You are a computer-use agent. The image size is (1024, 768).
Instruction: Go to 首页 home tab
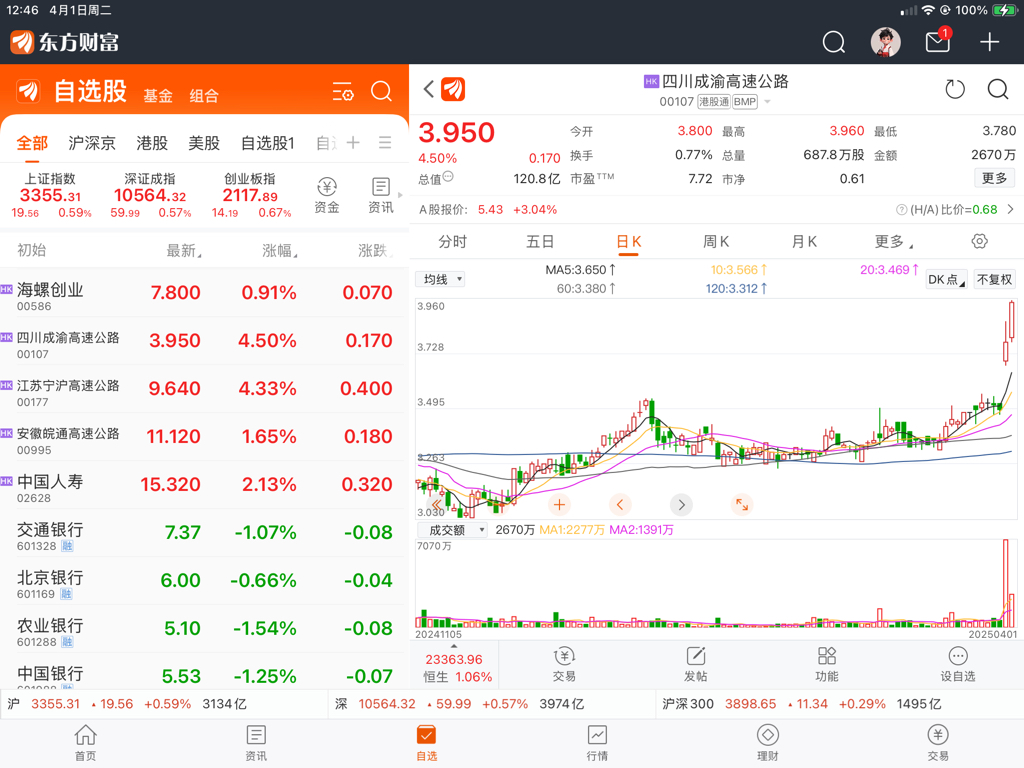point(86,743)
